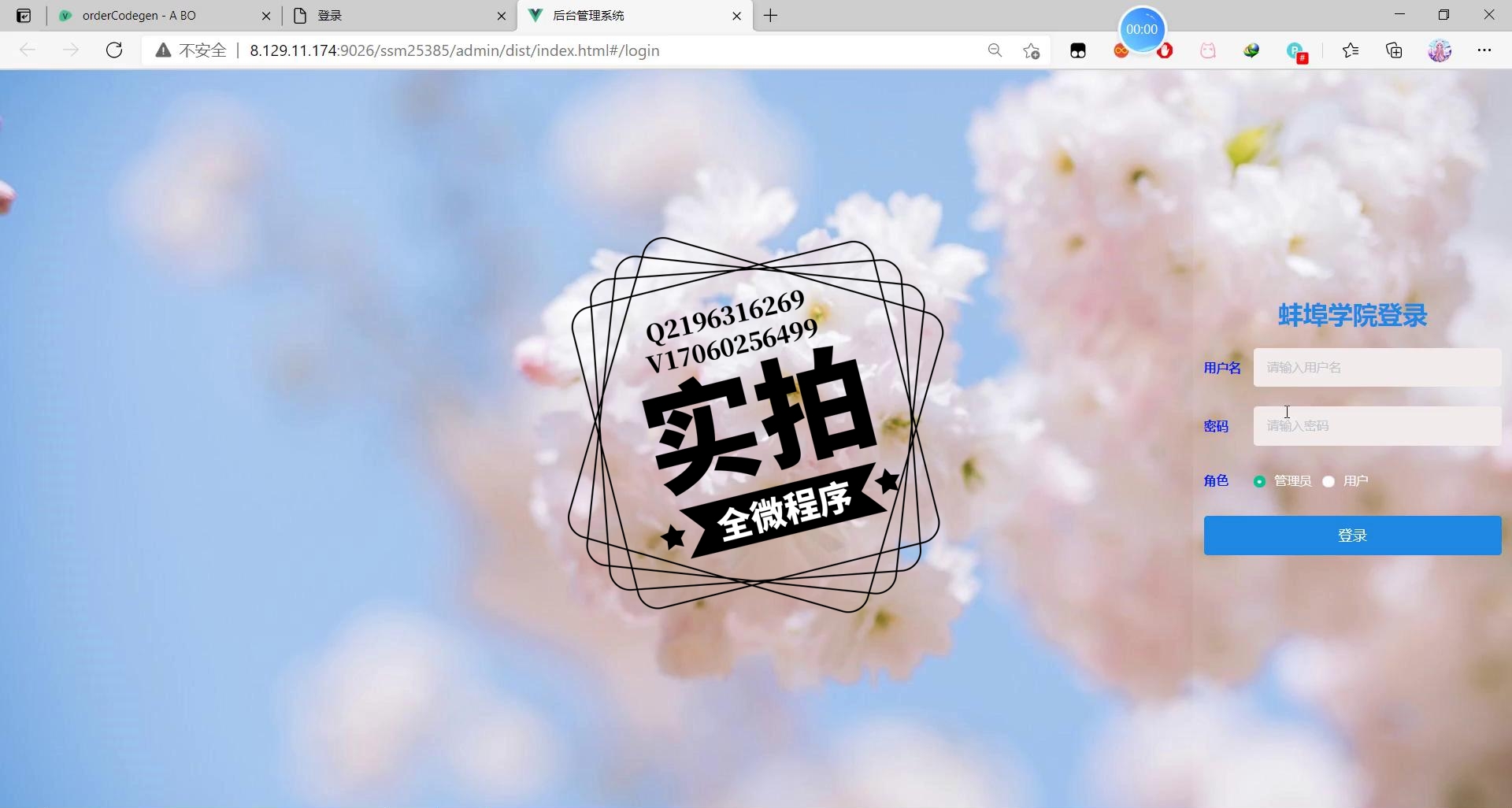This screenshot has width=1512, height=808.
Task: Click the 用户名 input field
Action: click(x=1377, y=367)
